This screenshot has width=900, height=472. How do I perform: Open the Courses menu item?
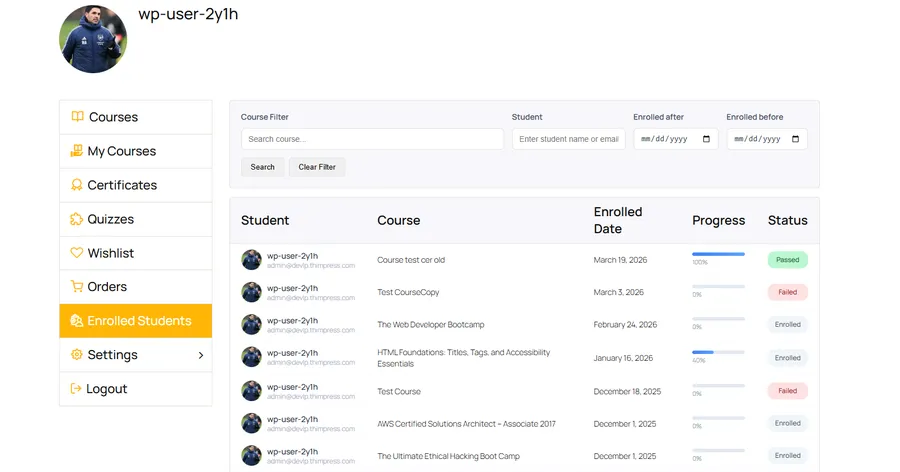click(x=135, y=117)
